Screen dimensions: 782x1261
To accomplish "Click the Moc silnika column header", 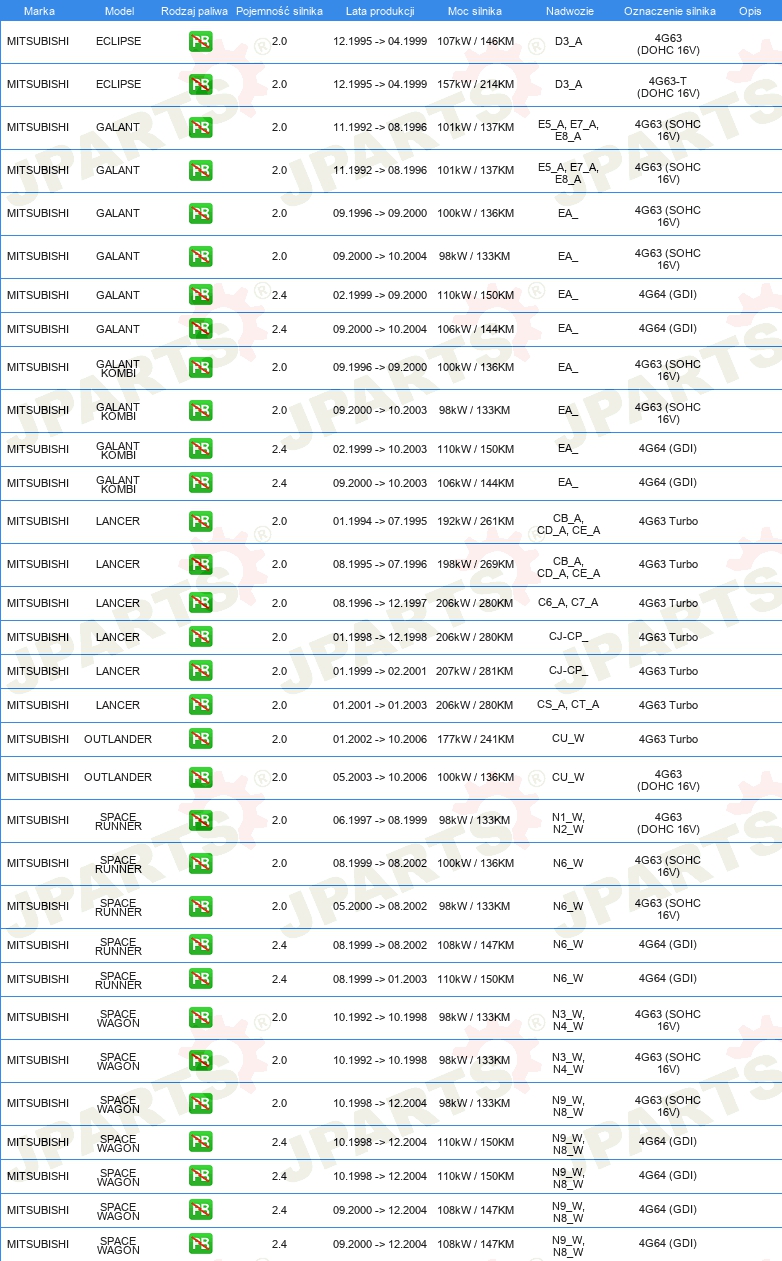I will tap(475, 11).
